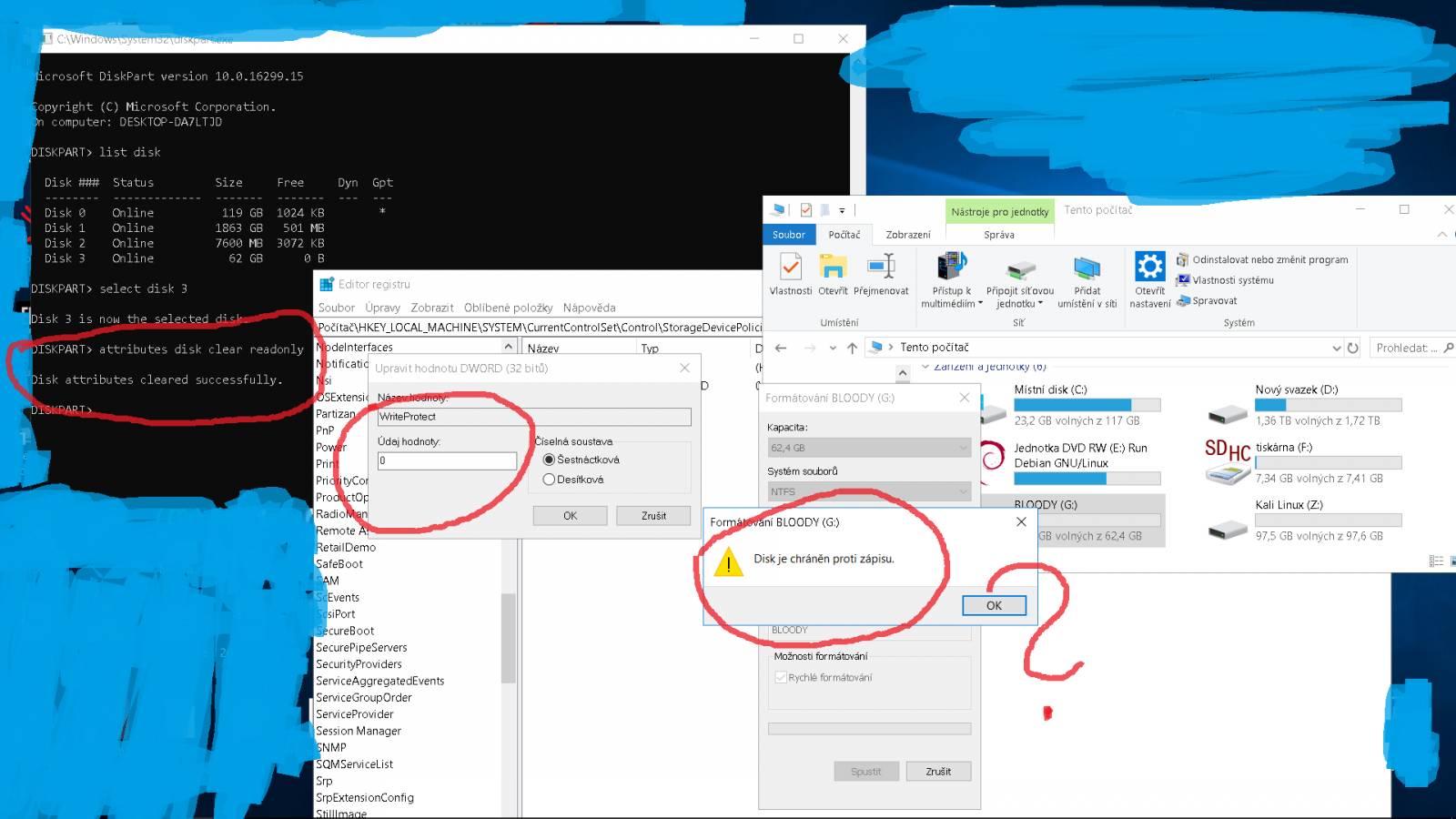Close the Upravit hodnotu DWORD dialog
The height and width of the screenshot is (819, 1456).
pos(684,368)
